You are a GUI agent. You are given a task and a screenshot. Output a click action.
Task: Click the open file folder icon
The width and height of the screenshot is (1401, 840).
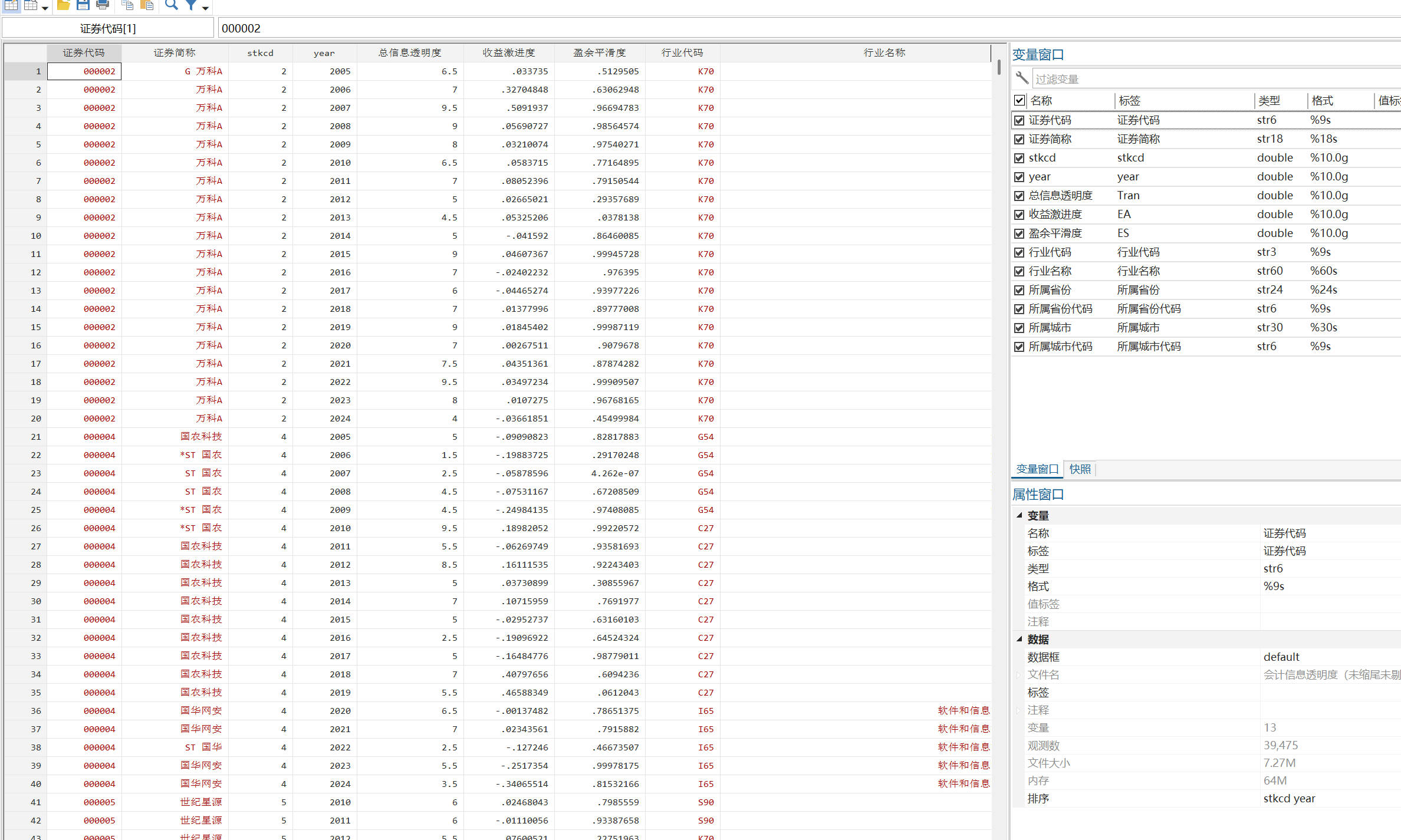pos(64,5)
